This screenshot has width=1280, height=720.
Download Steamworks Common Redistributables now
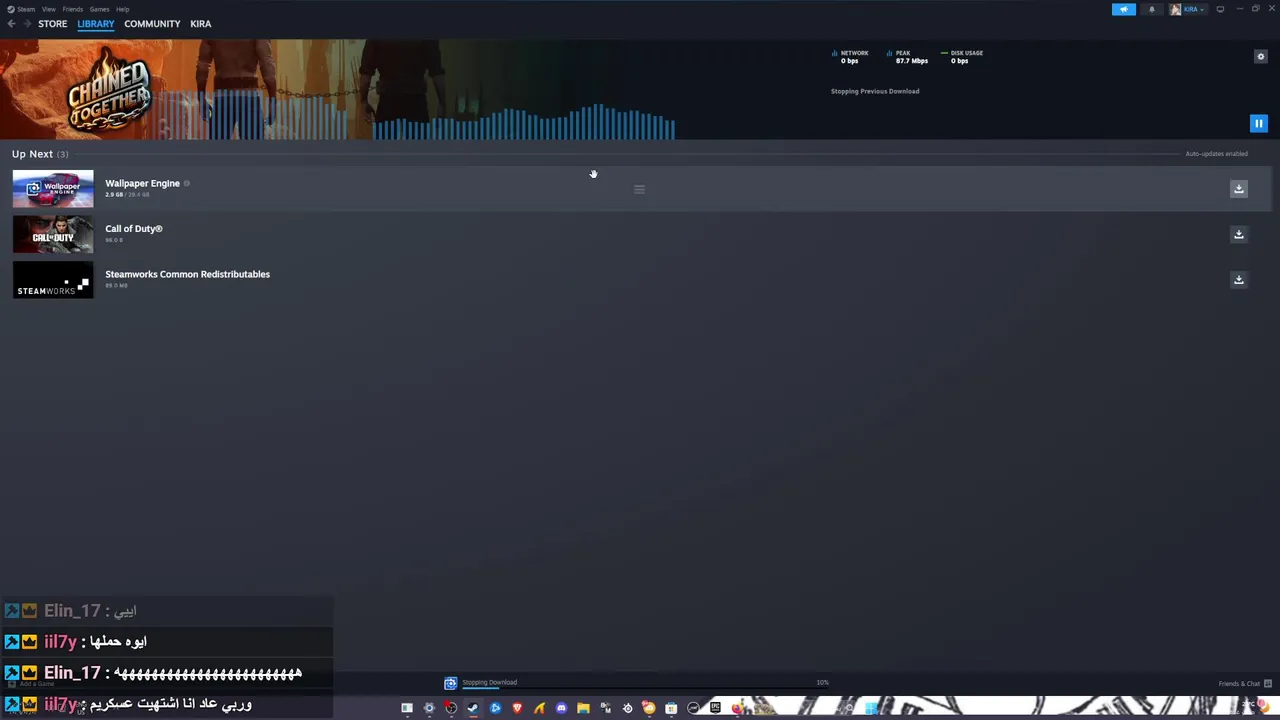[x=1238, y=280]
